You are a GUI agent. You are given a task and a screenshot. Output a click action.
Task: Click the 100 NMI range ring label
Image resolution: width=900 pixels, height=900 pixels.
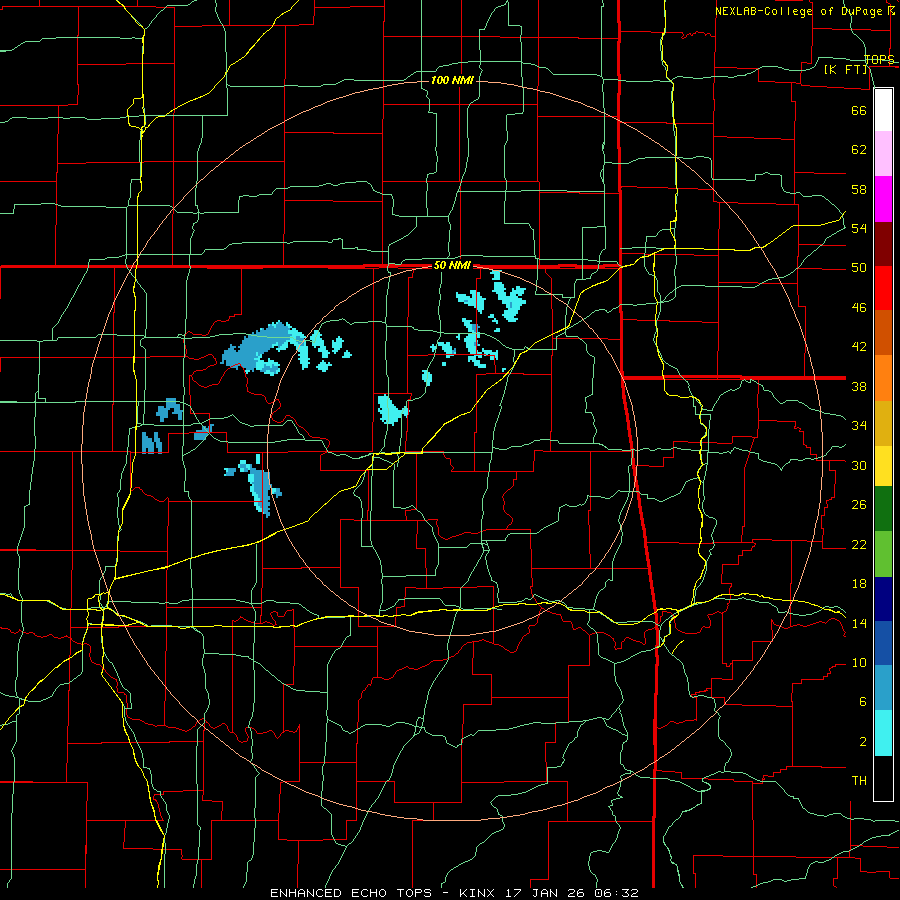point(452,80)
